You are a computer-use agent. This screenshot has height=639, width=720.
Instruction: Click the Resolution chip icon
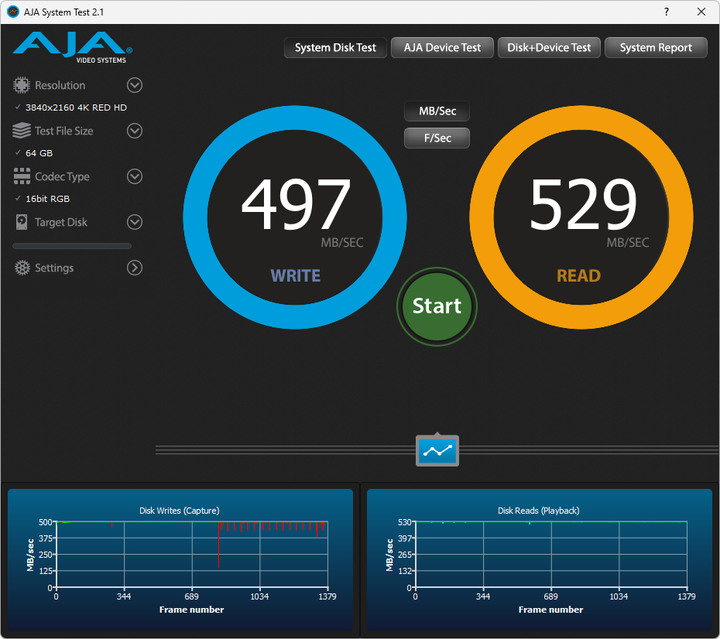[x=21, y=85]
